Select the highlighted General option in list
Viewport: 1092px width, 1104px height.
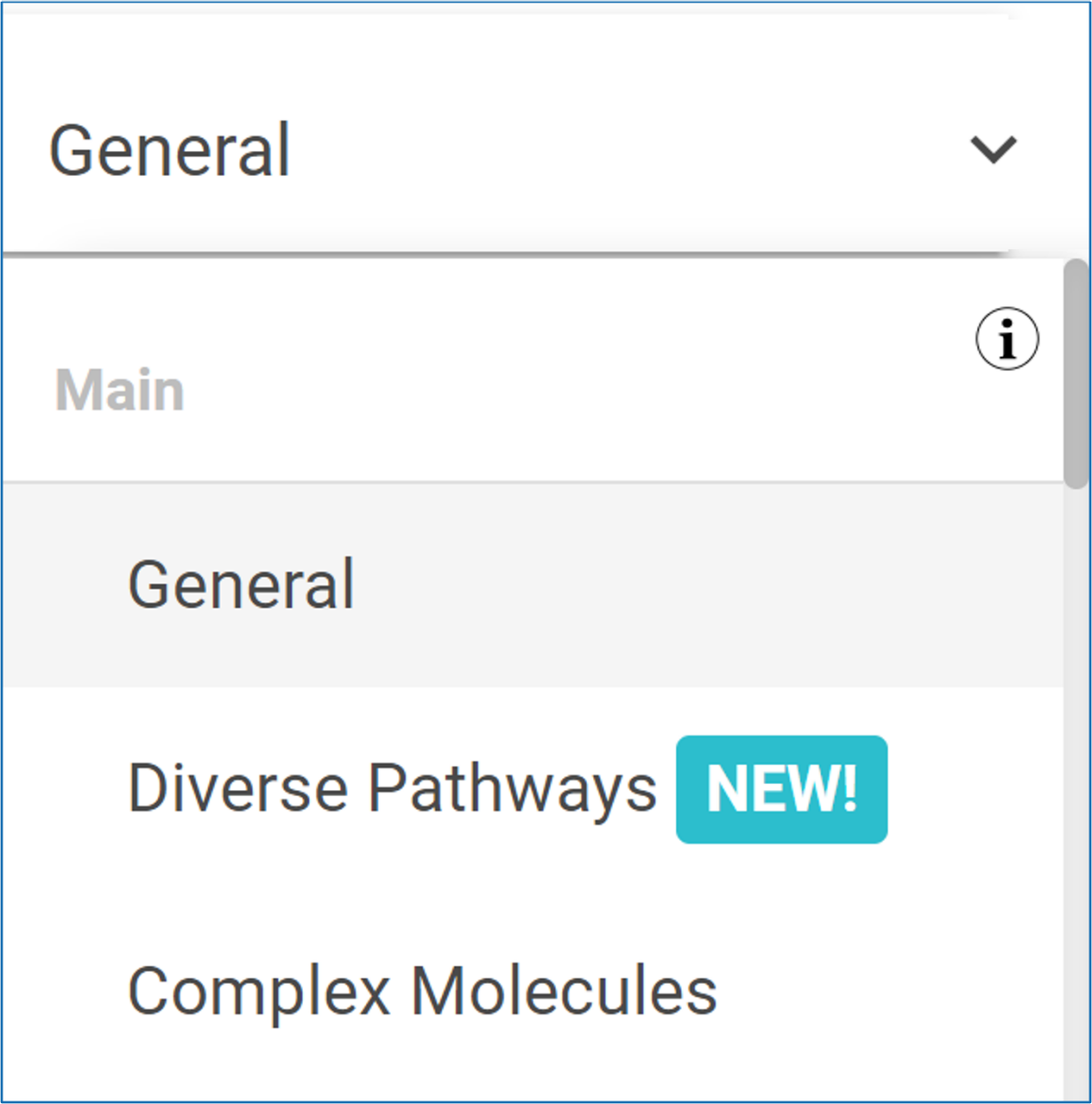pos(241,584)
